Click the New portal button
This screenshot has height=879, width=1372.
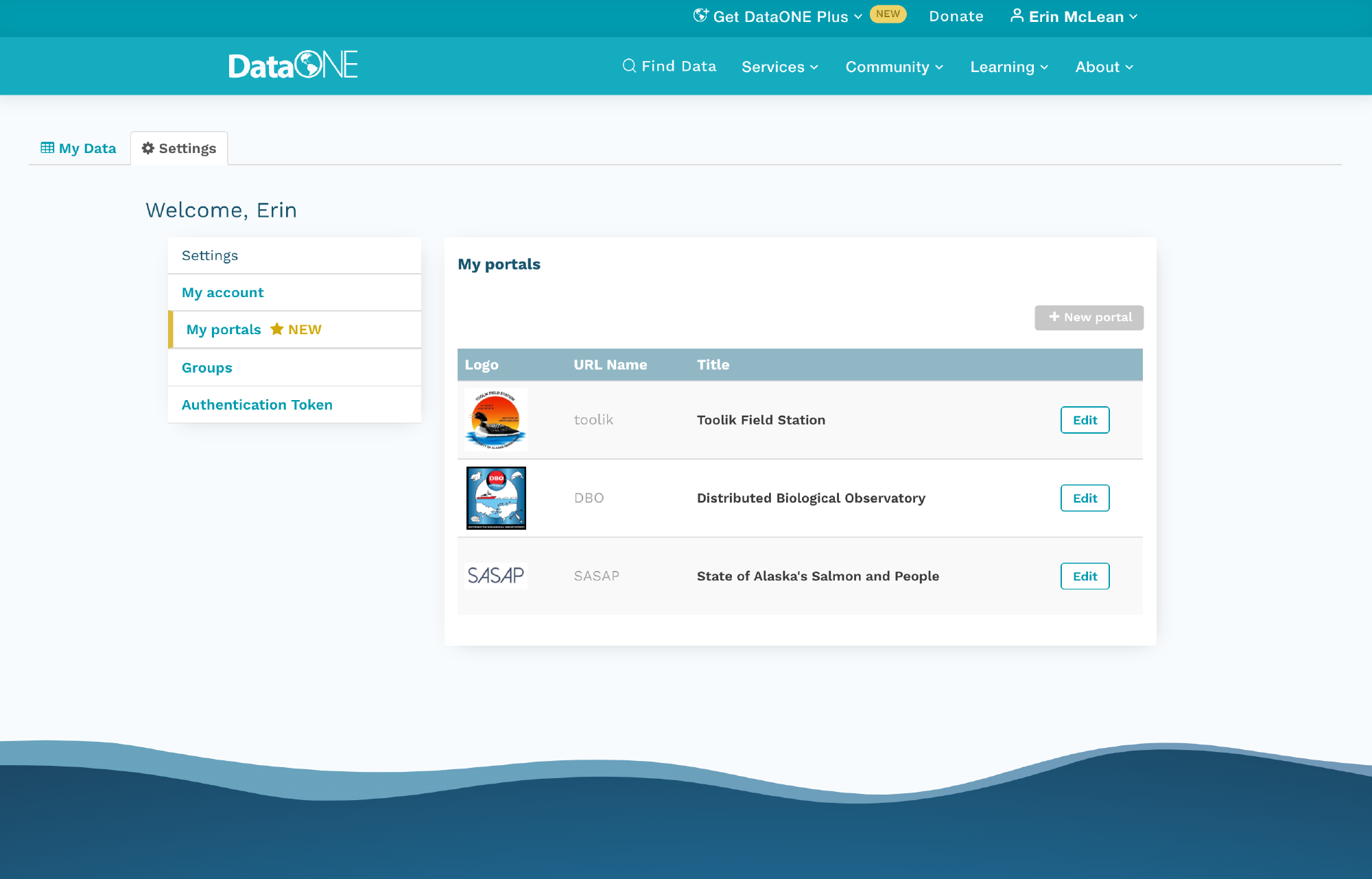1089,318
